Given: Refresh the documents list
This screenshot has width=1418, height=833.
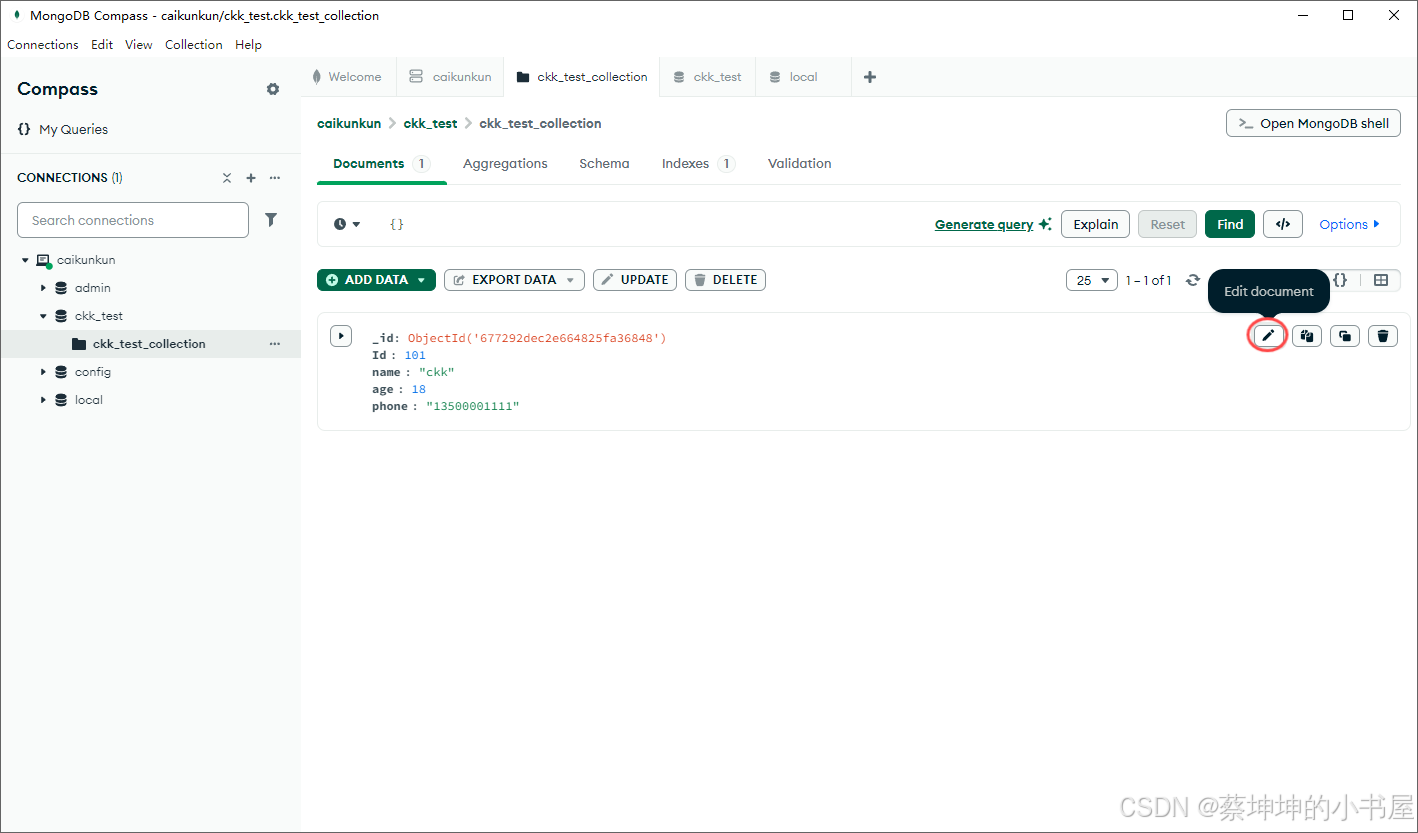Looking at the screenshot, I should 1193,280.
